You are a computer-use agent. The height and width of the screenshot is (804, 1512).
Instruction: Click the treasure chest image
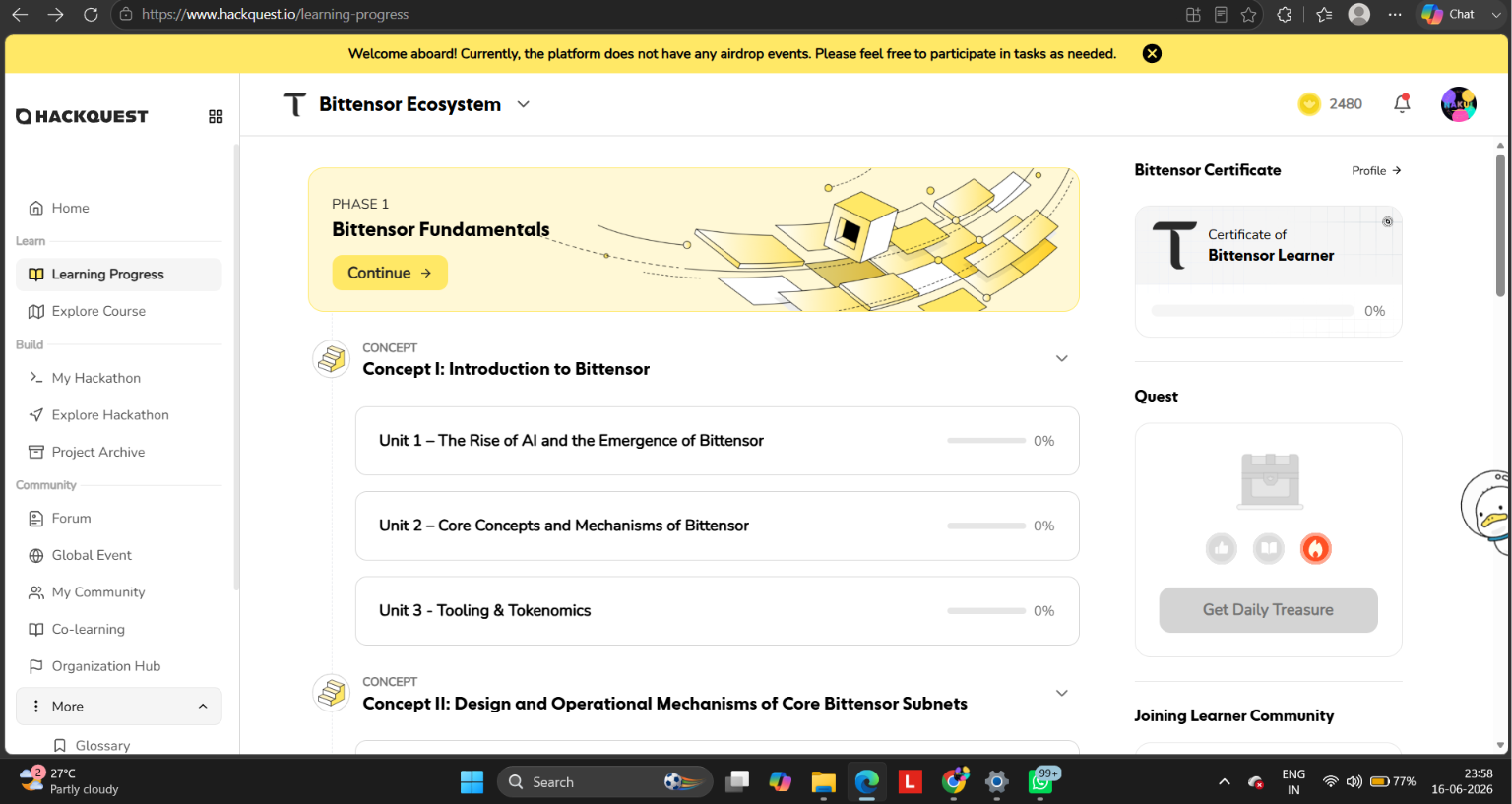1270,480
